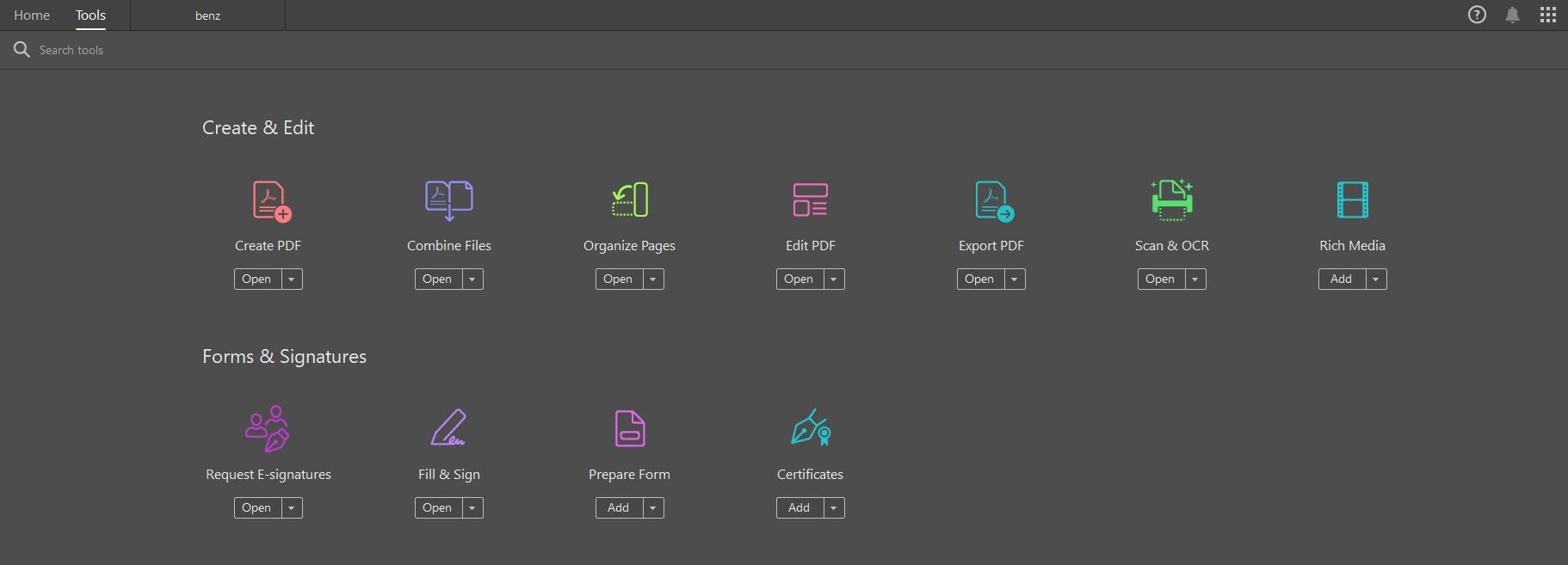Click the Rich Media label
Viewport: 1568px width, 565px height.
pyautogui.click(x=1352, y=245)
